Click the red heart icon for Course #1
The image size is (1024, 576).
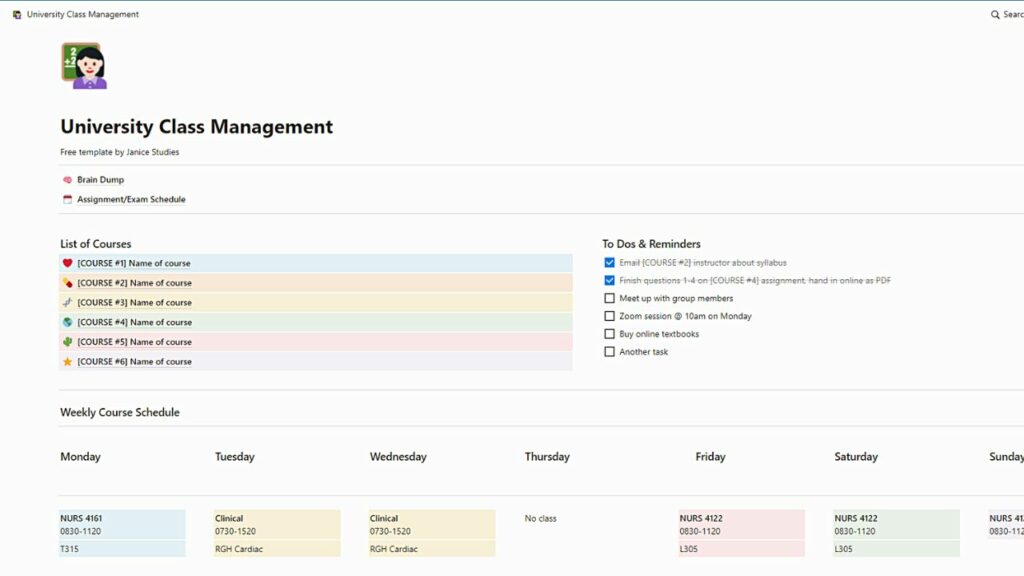[68, 263]
